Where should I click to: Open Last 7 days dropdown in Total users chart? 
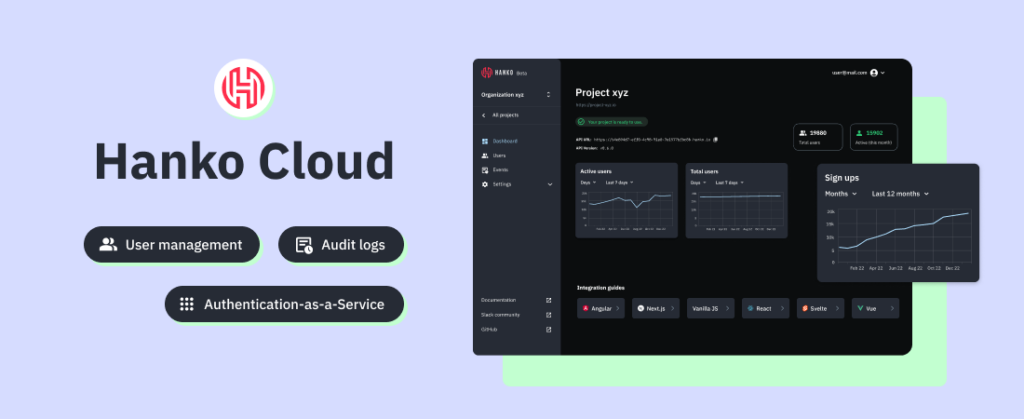point(729,183)
